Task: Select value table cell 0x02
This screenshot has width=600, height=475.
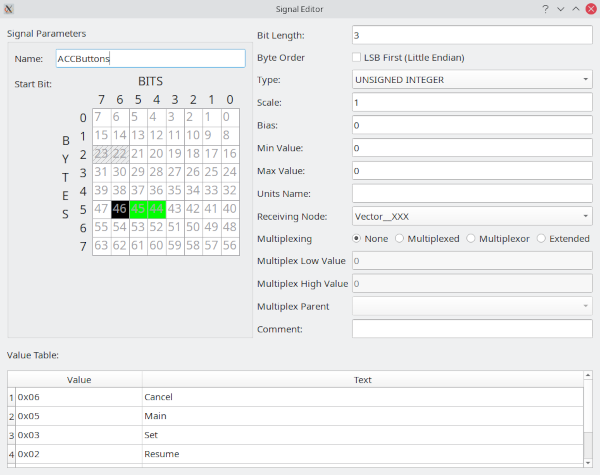Action: click(x=79, y=454)
